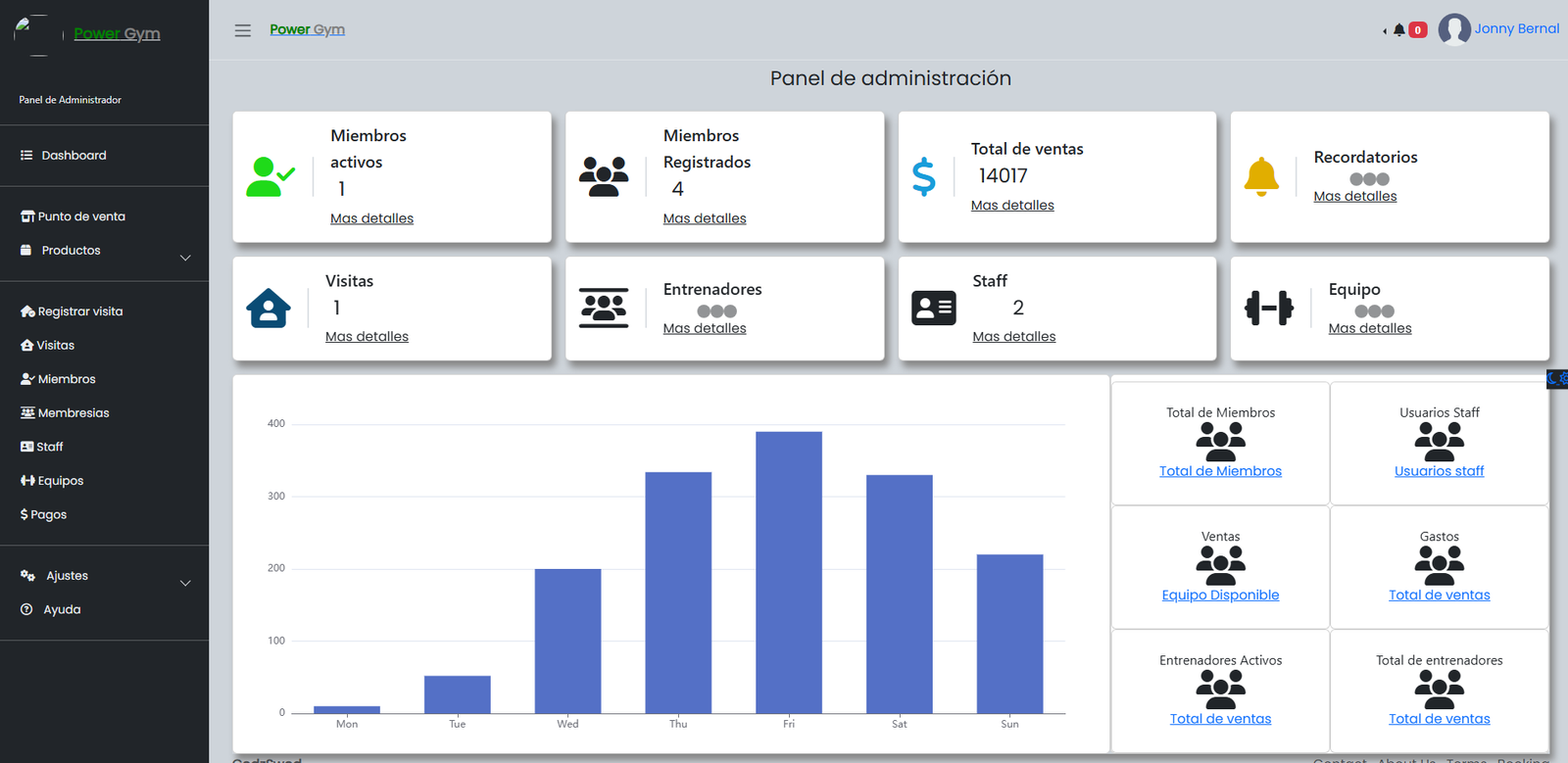Click the dumbbell Equipo card icon

click(x=1269, y=309)
